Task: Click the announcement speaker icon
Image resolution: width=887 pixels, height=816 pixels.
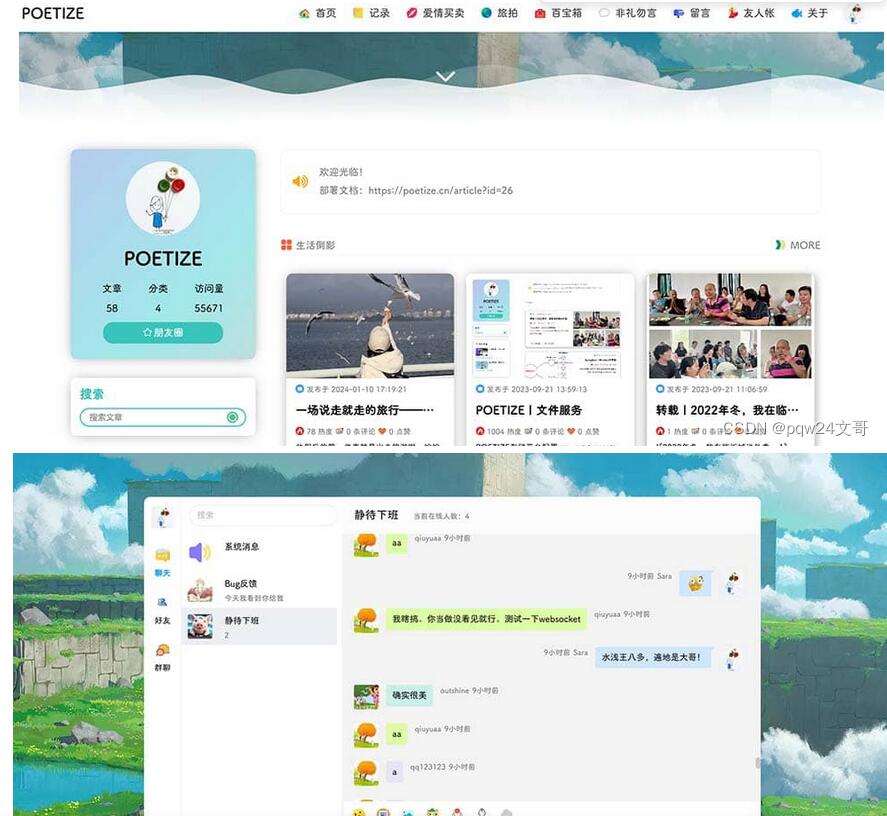Action: pyautogui.click(x=300, y=181)
